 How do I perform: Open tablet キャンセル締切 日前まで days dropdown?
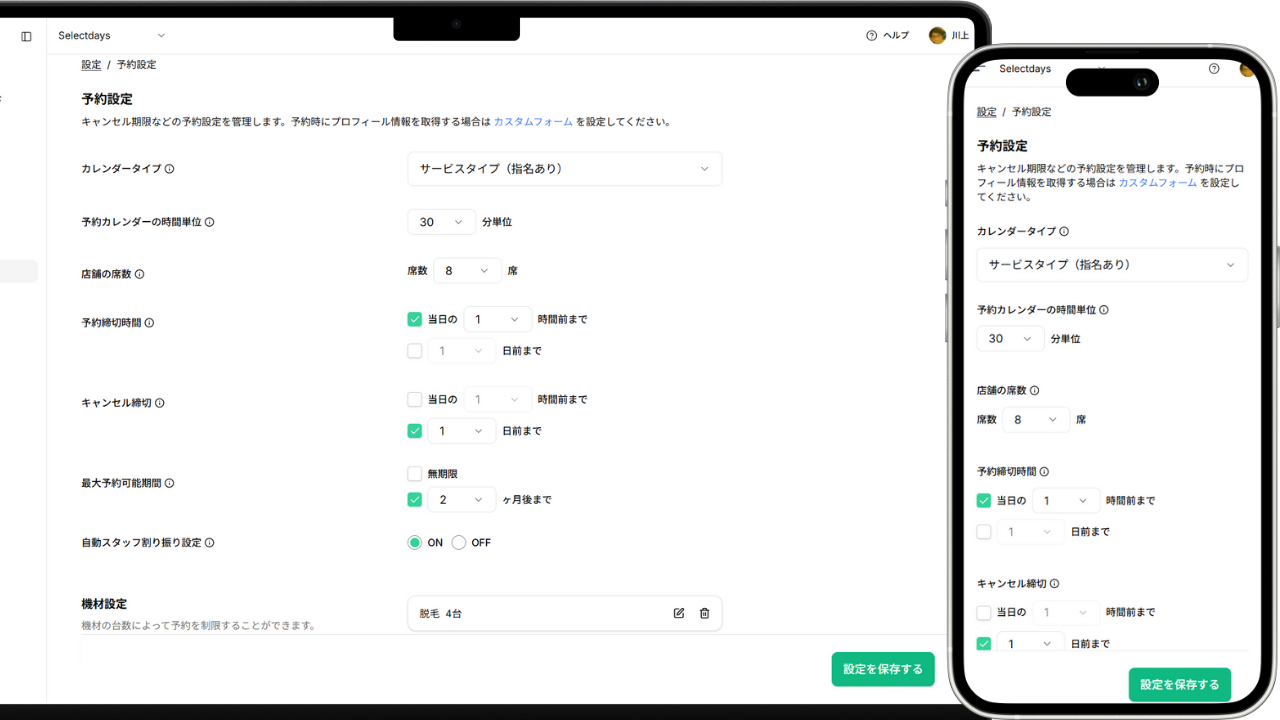[462, 431]
